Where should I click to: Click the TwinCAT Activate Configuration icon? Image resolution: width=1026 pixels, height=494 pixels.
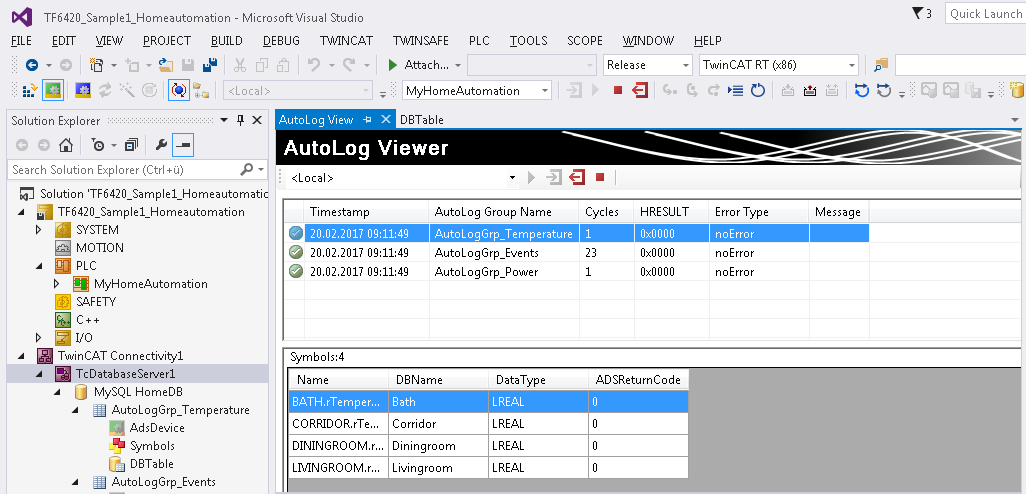pyautogui.click(x=29, y=90)
